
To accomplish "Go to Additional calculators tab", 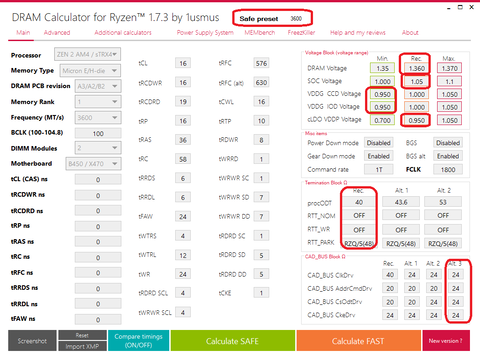I will (123, 33).
